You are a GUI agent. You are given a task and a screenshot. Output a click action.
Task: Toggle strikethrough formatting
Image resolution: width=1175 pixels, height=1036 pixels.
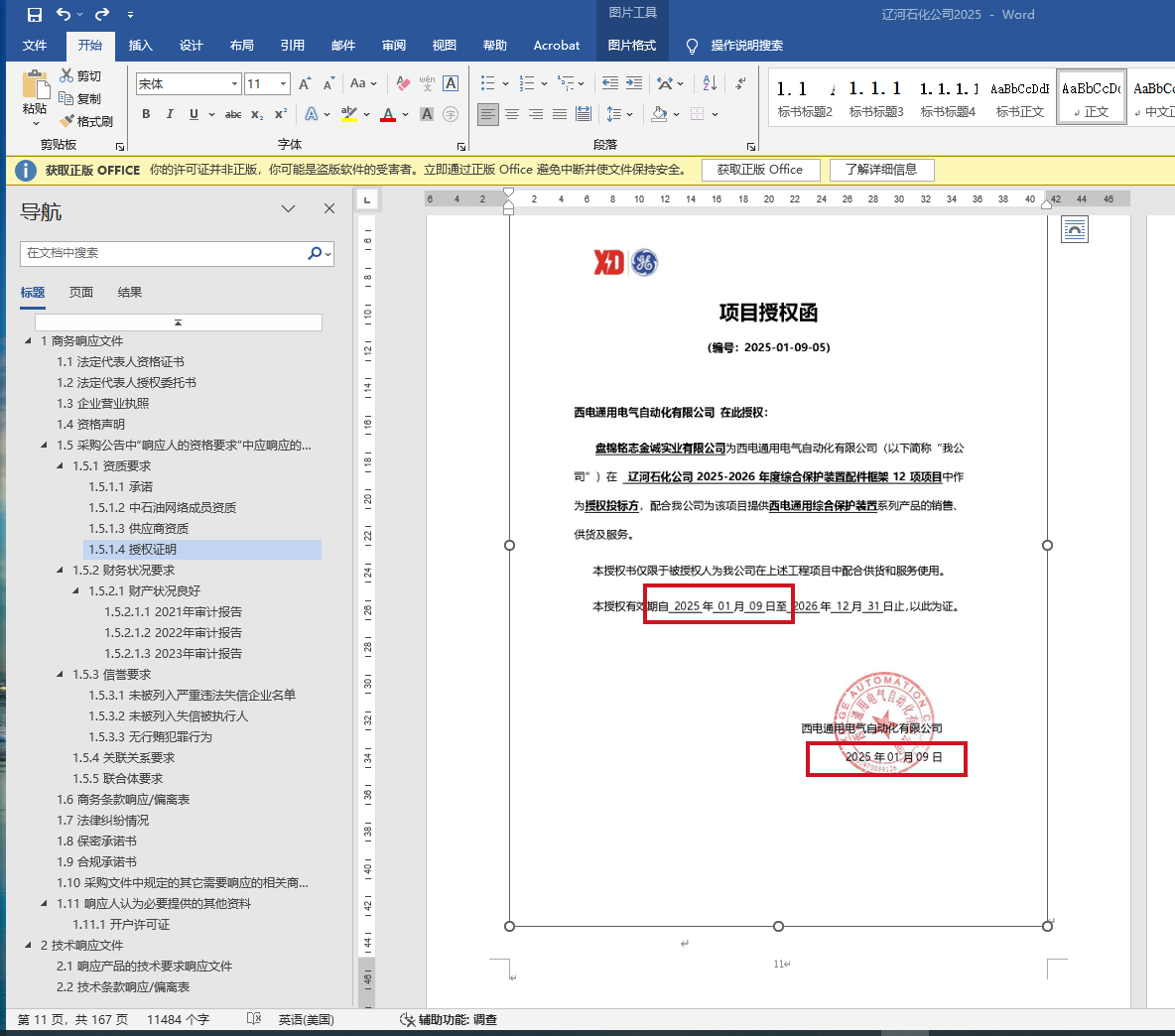tap(233, 114)
